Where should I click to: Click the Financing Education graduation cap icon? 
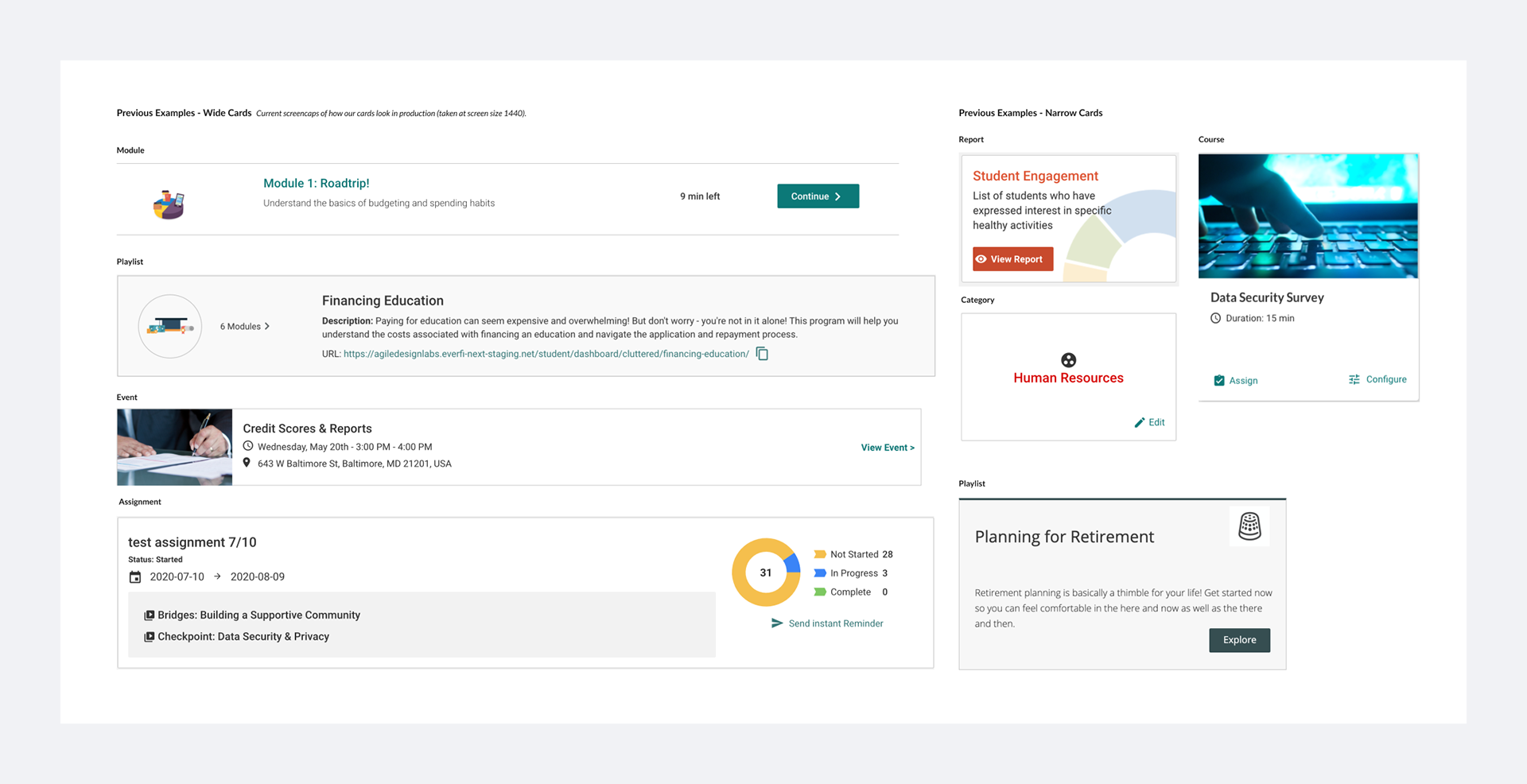pyautogui.click(x=169, y=326)
